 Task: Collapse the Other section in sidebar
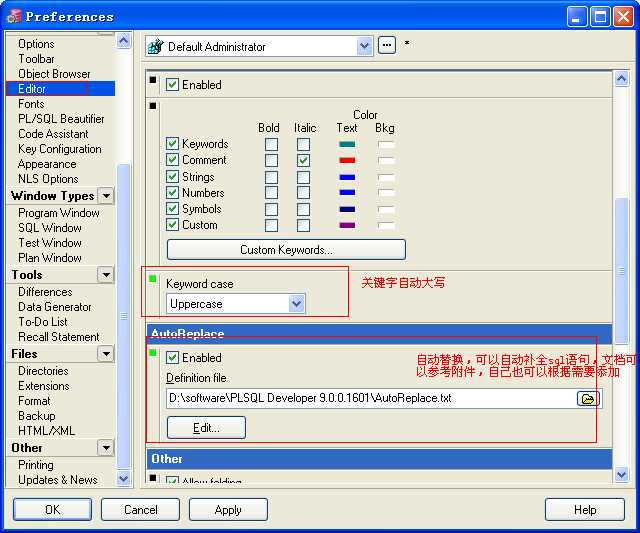(106, 448)
